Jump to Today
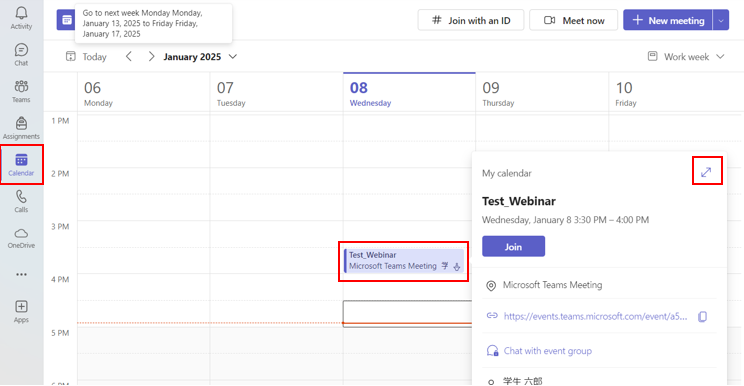744x386 pixels. click(x=86, y=57)
